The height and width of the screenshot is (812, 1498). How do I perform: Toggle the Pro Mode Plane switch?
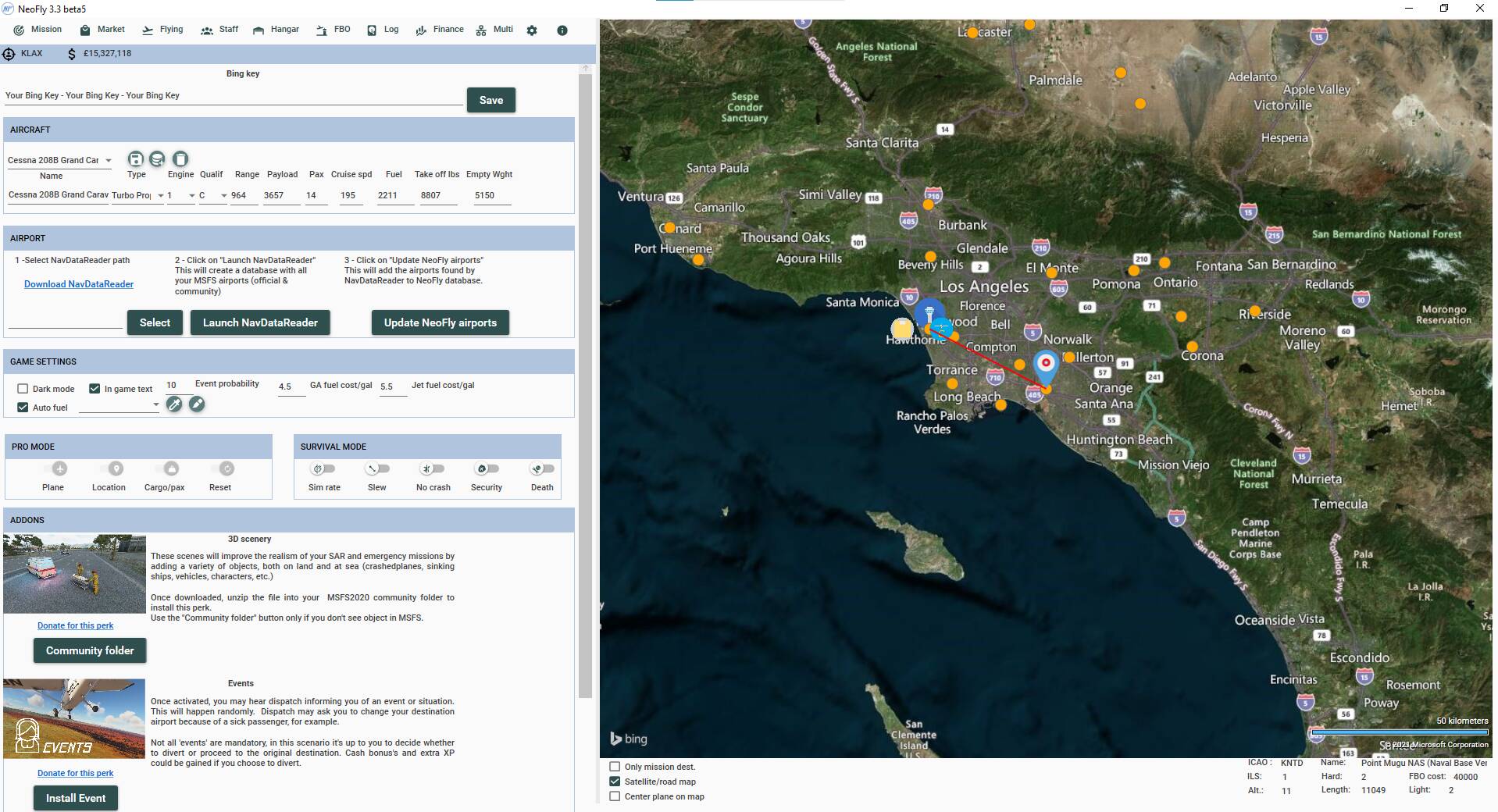(x=56, y=468)
